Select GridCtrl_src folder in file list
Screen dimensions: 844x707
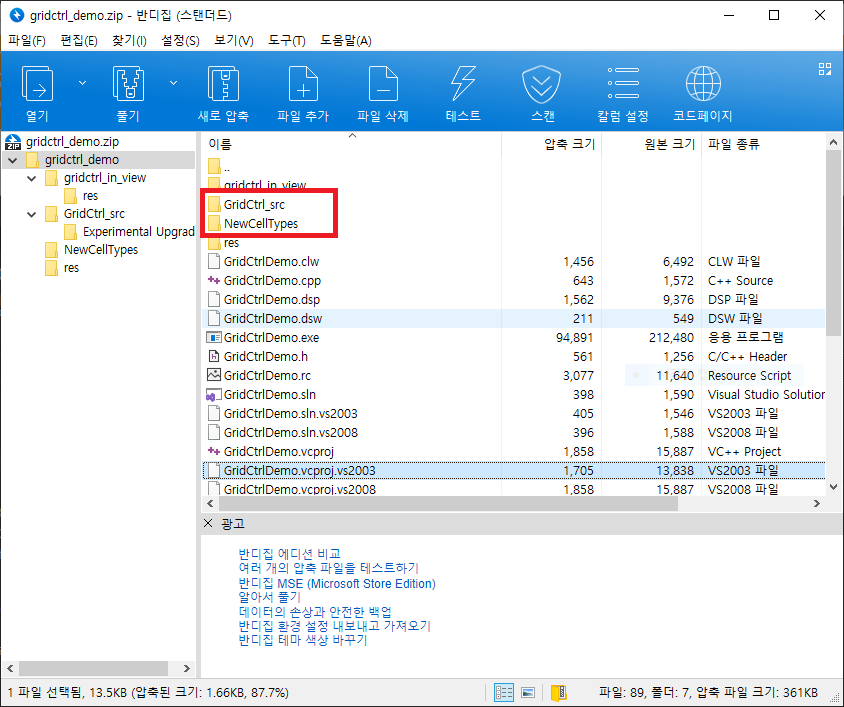pyautogui.click(x=254, y=205)
